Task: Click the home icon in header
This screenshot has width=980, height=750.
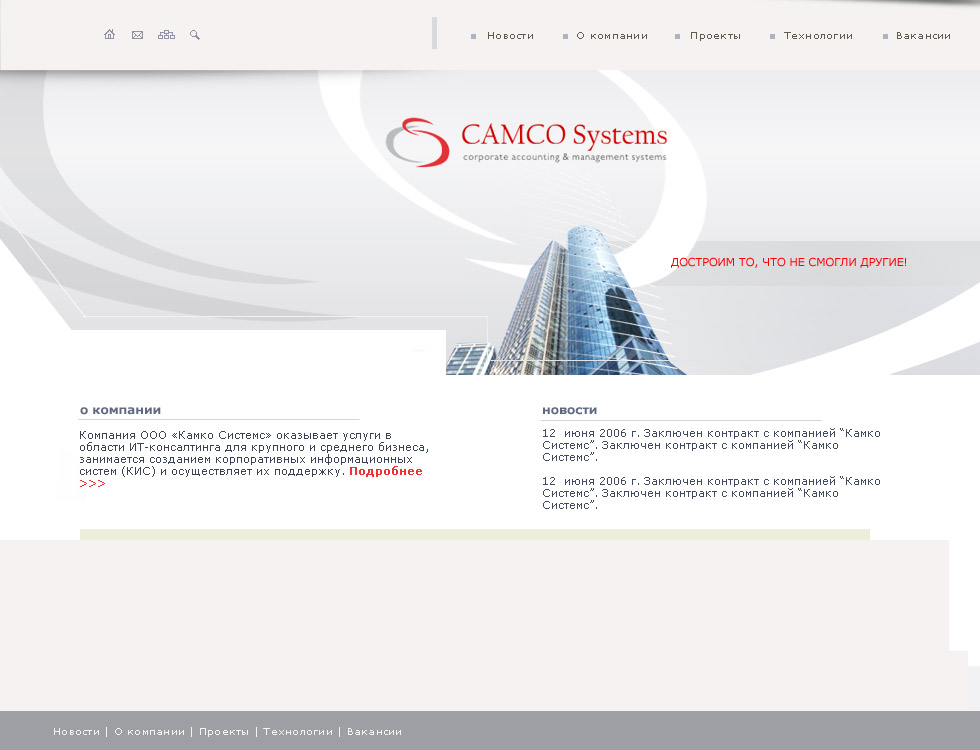Action: tap(109, 34)
